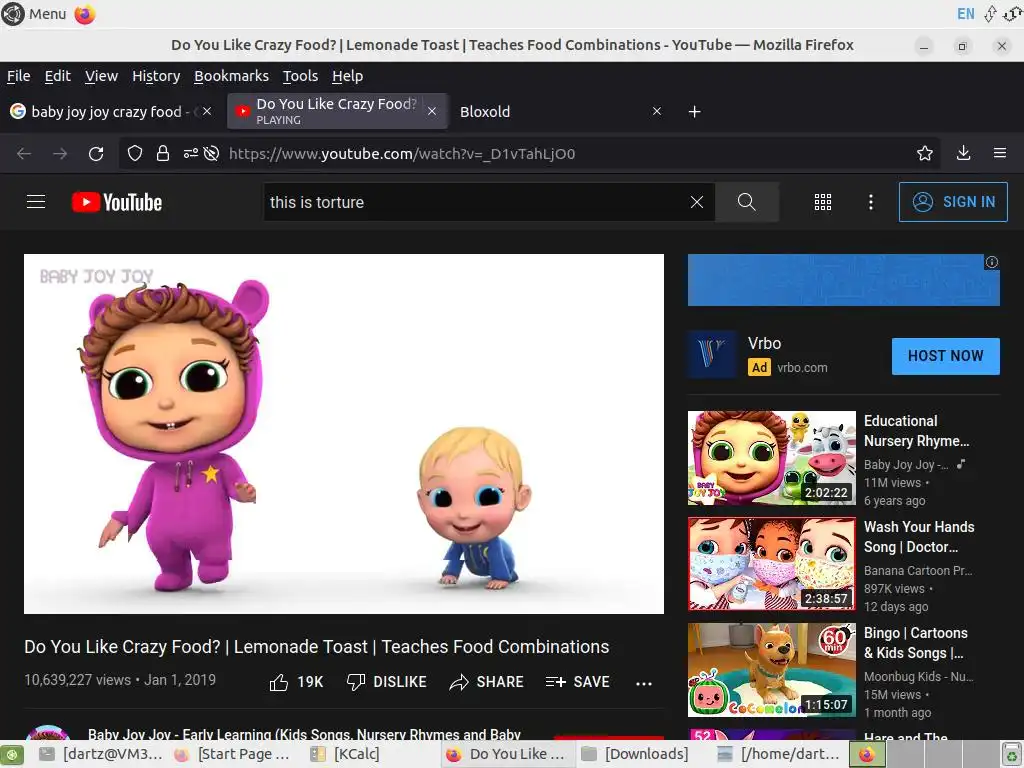Image resolution: width=1024 pixels, height=768 pixels.
Task: Click the video player area
Action: pyautogui.click(x=344, y=434)
